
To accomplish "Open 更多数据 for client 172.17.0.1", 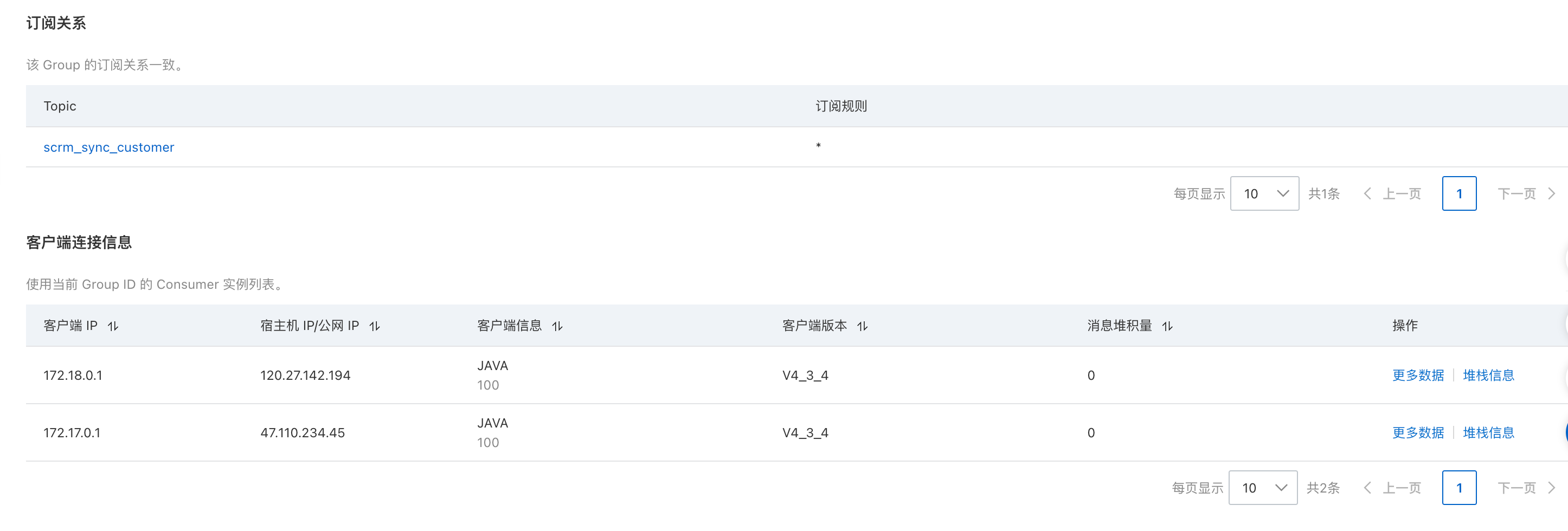I will (x=1418, y=432).
